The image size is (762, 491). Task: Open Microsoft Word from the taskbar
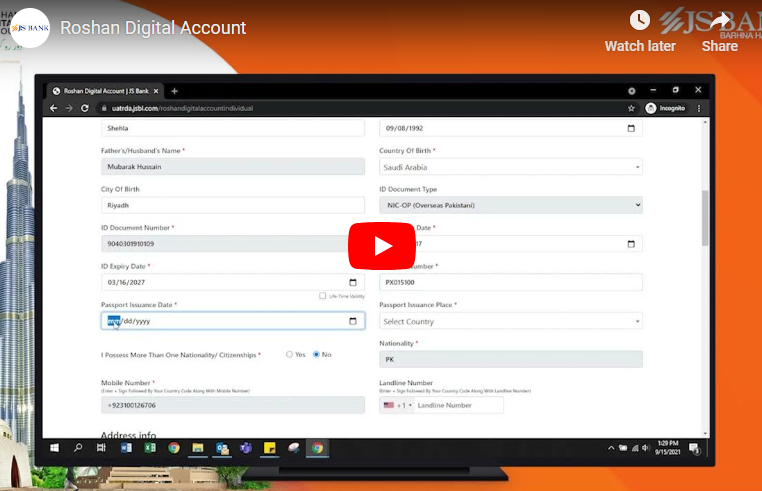pyautogui.click(x=126, y=448)
